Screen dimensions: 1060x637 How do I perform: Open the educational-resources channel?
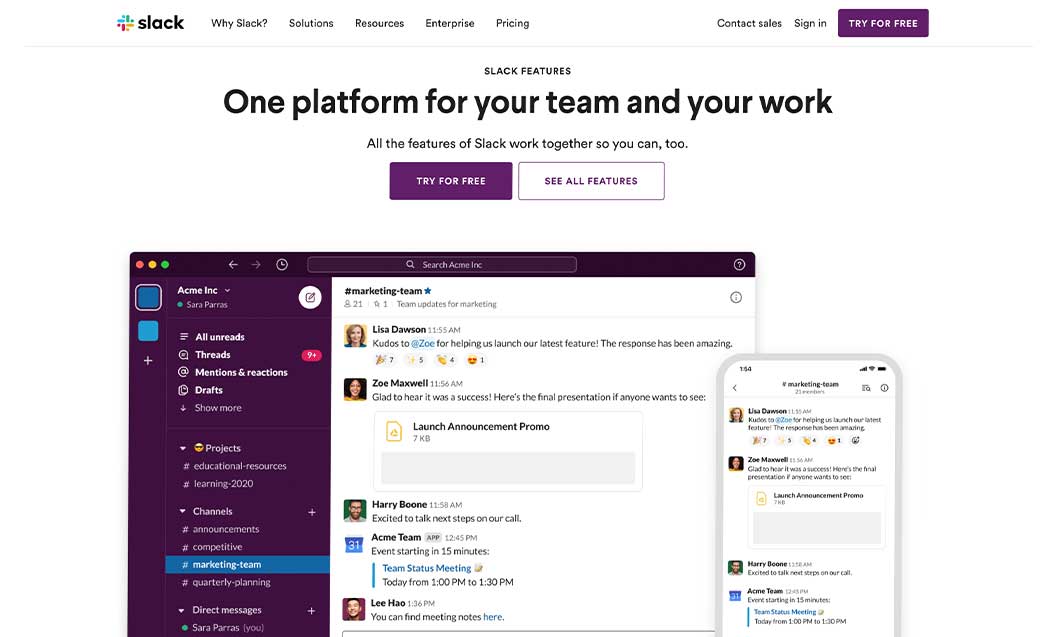240,466
